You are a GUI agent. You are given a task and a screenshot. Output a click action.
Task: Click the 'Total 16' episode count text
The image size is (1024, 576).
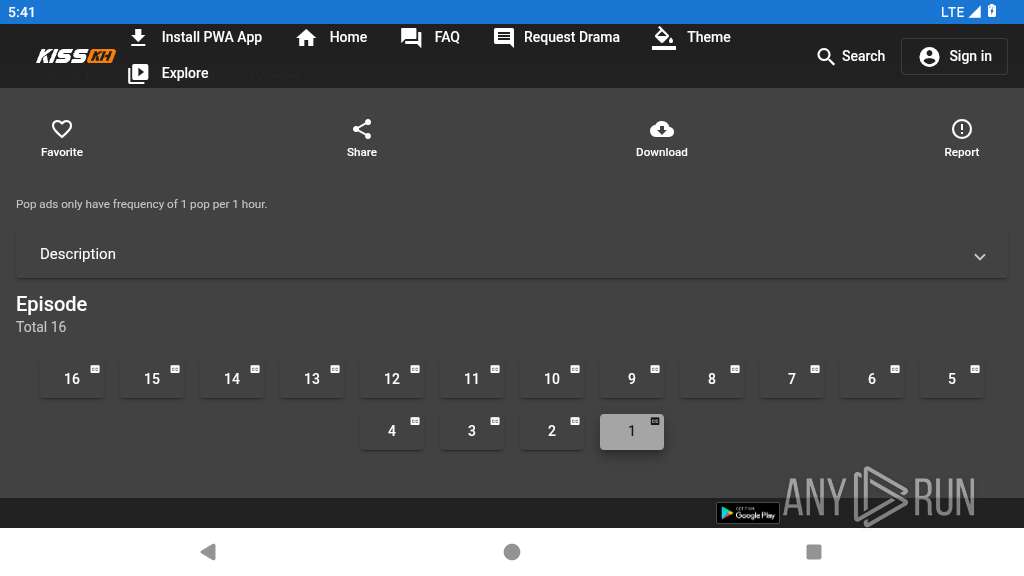pos(41,327)
